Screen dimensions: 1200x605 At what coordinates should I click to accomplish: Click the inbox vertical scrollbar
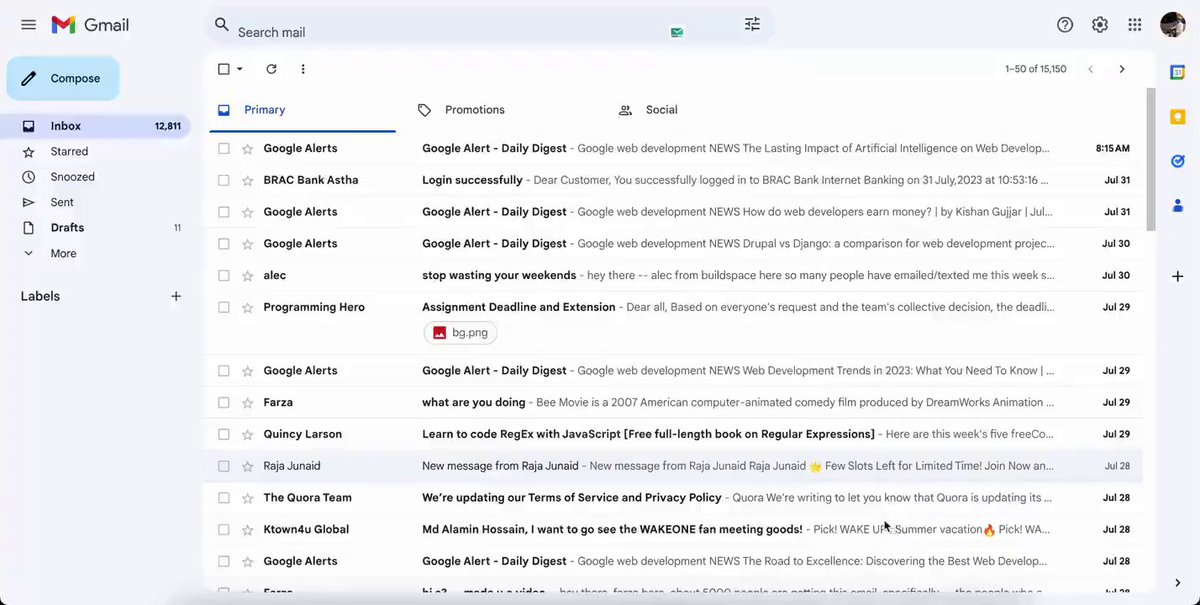pyautogui.click(x=1150, y=160)
